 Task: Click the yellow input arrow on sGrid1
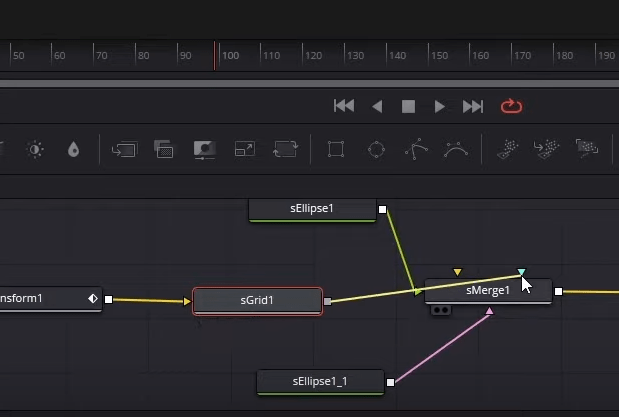(187, 302)
